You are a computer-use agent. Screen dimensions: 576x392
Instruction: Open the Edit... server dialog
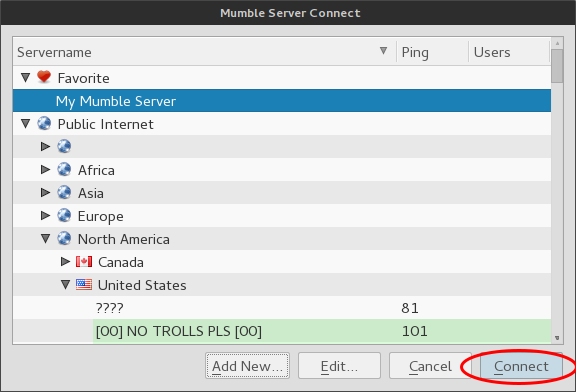tap(339, 366)
